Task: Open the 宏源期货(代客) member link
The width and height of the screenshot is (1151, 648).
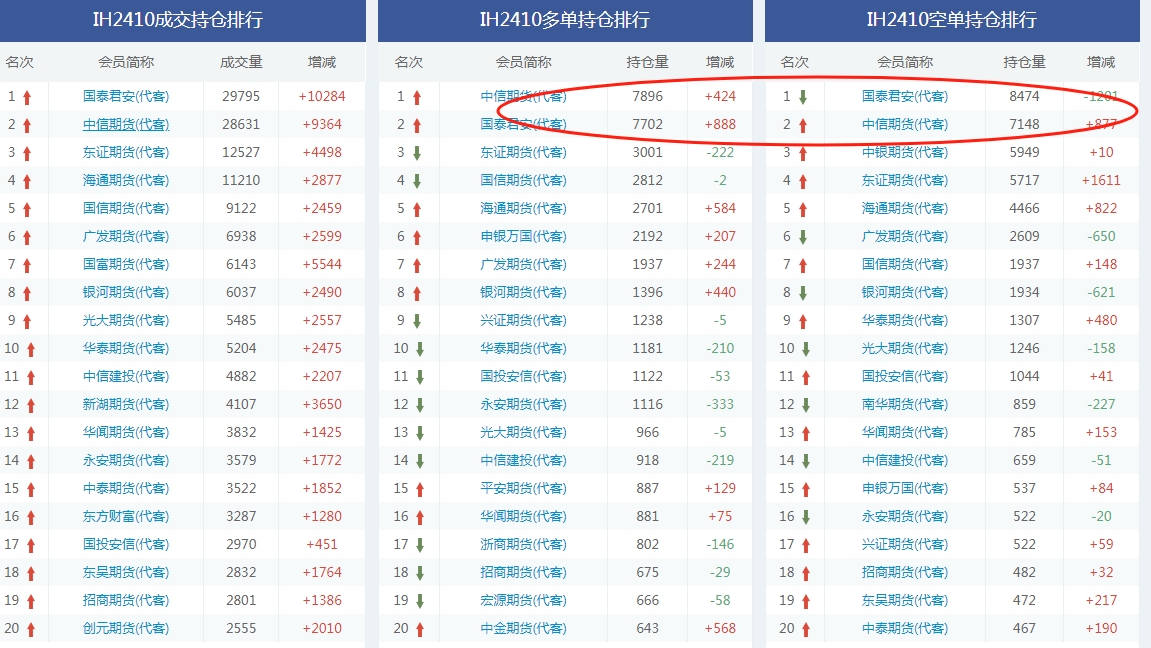Action: pos(523,600)
